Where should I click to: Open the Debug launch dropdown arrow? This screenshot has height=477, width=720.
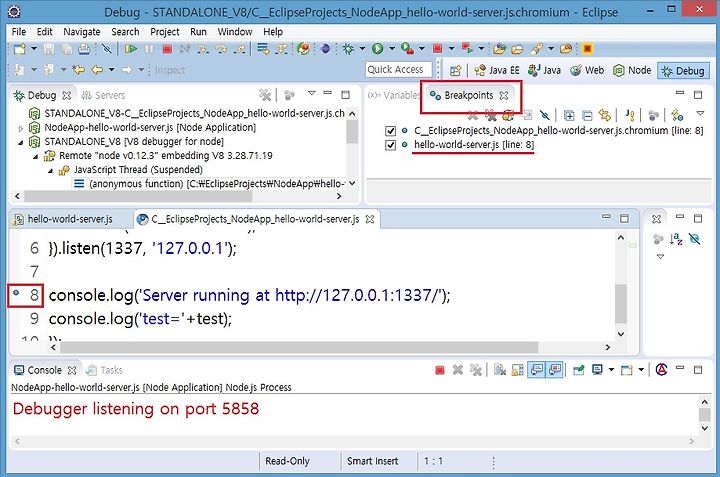point(362,49)
